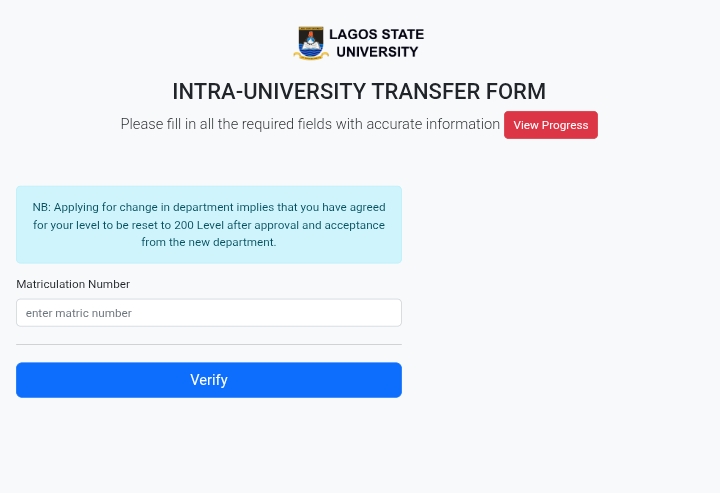
Task: Click the 'Please fill in all the required fields' text
Action: (250, 124)
